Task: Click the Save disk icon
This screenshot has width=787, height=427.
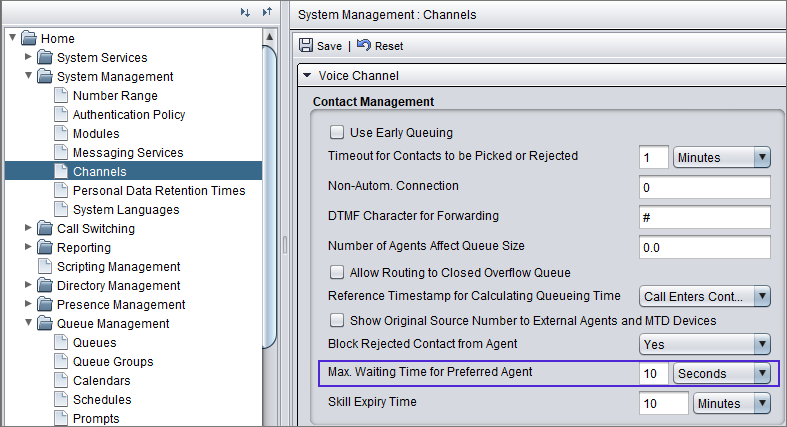Action: coord(306,46)
